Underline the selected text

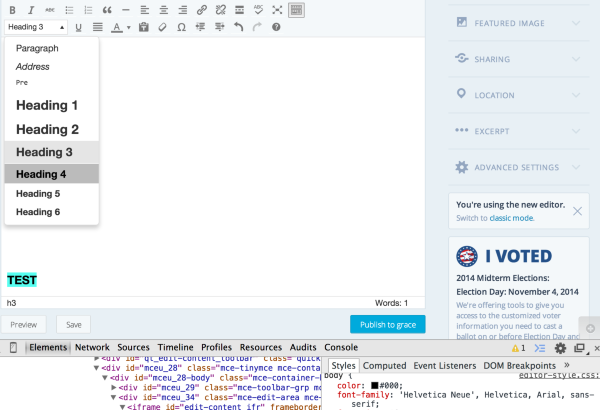click(x=78, y=27)
